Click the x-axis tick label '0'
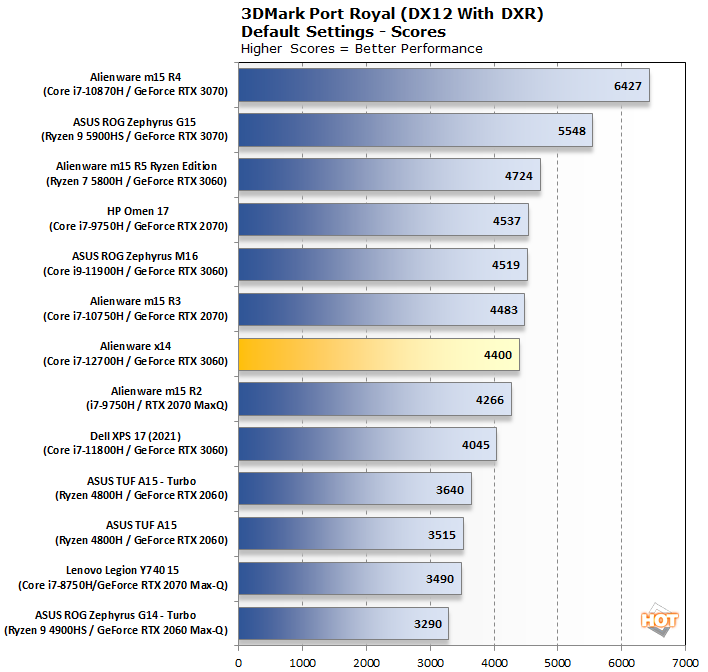The height and width of the screenshot is (672, 708). [238, 663]
